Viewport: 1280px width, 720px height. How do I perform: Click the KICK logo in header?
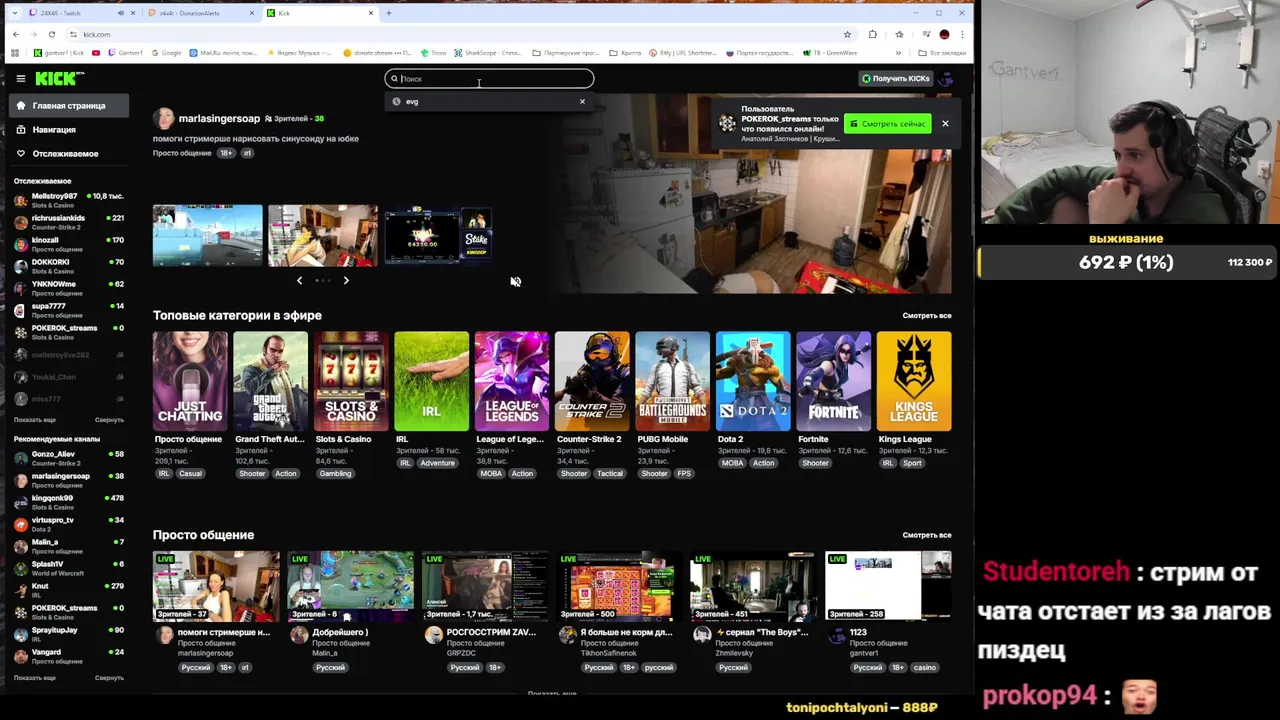pos(59,78)
